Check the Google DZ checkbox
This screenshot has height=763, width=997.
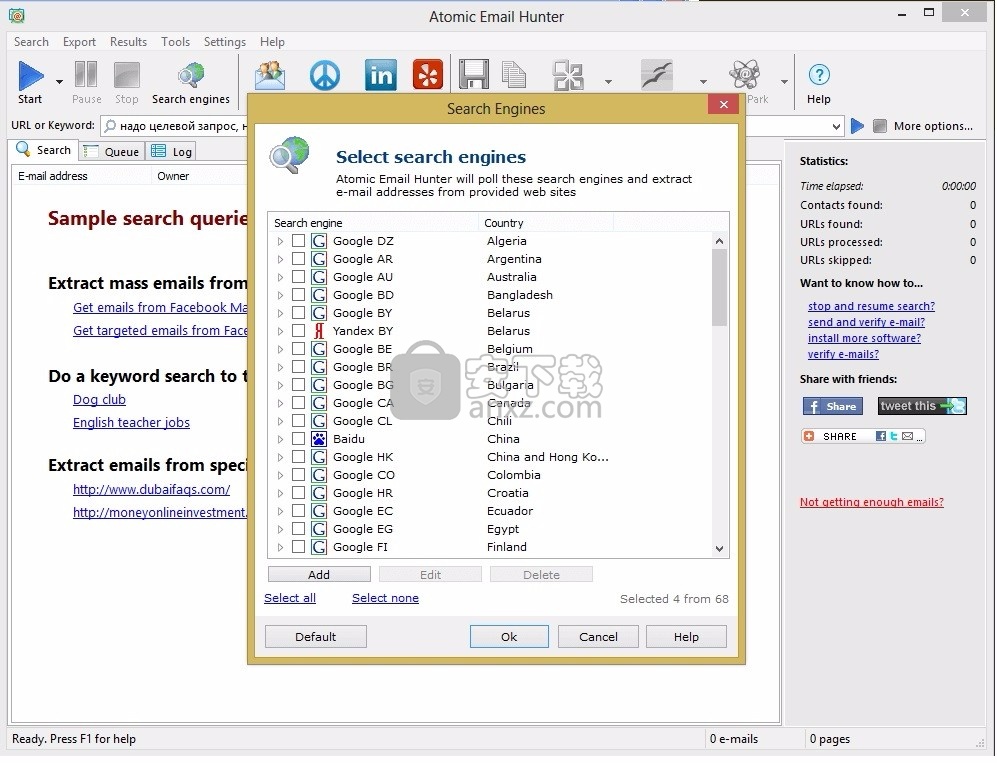[x=298, y=240]
